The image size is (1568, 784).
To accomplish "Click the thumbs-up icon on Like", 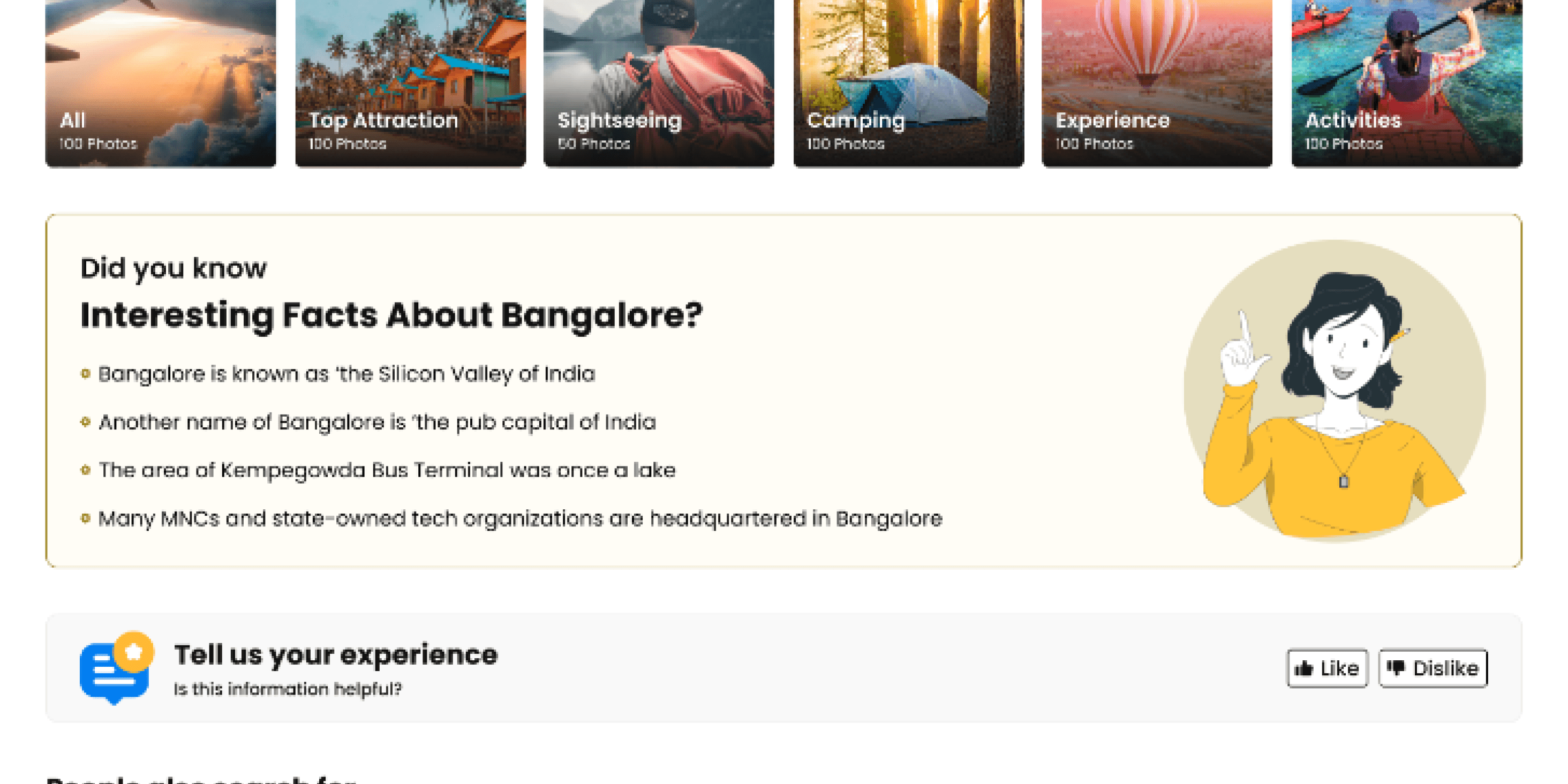I will [x=1303, y=668].
